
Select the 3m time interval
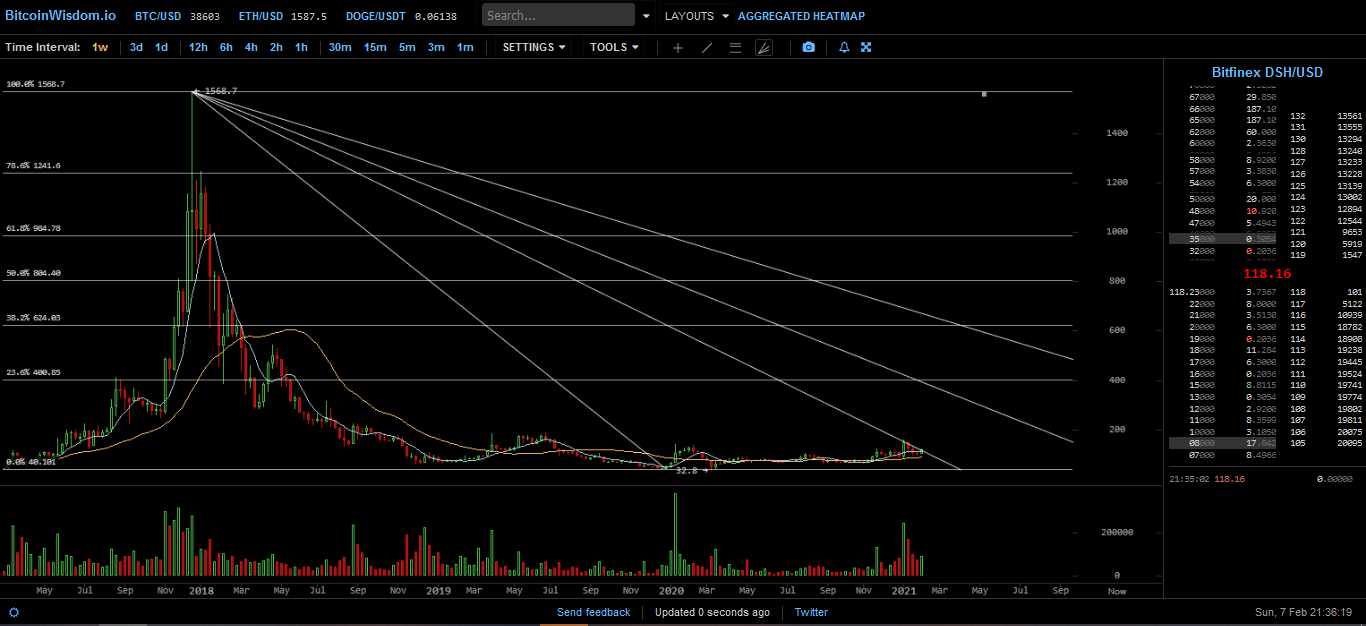pos(436,47)
